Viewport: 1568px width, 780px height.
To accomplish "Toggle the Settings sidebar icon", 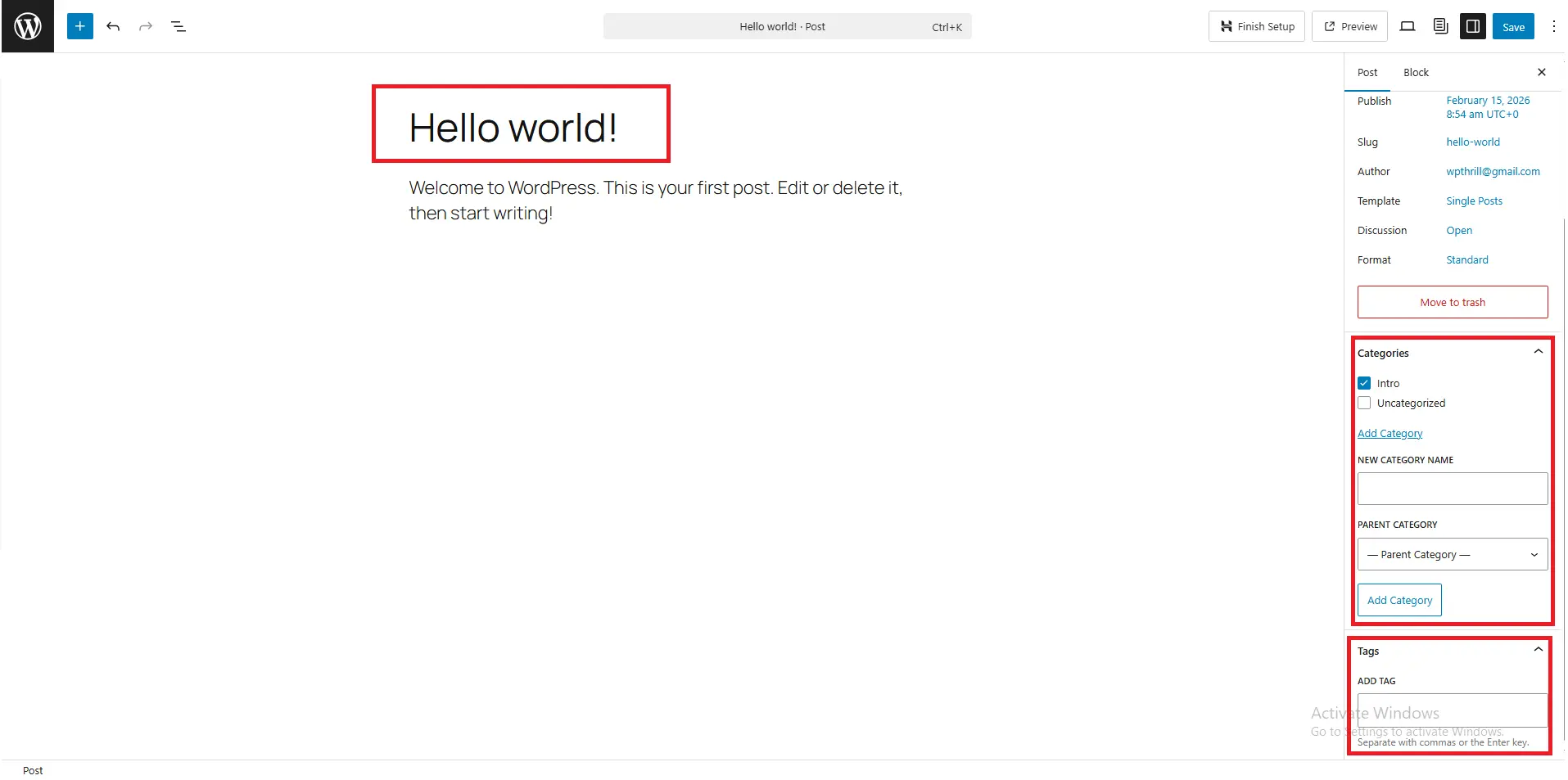I will pyautogui.click(x=1472, y=26).
